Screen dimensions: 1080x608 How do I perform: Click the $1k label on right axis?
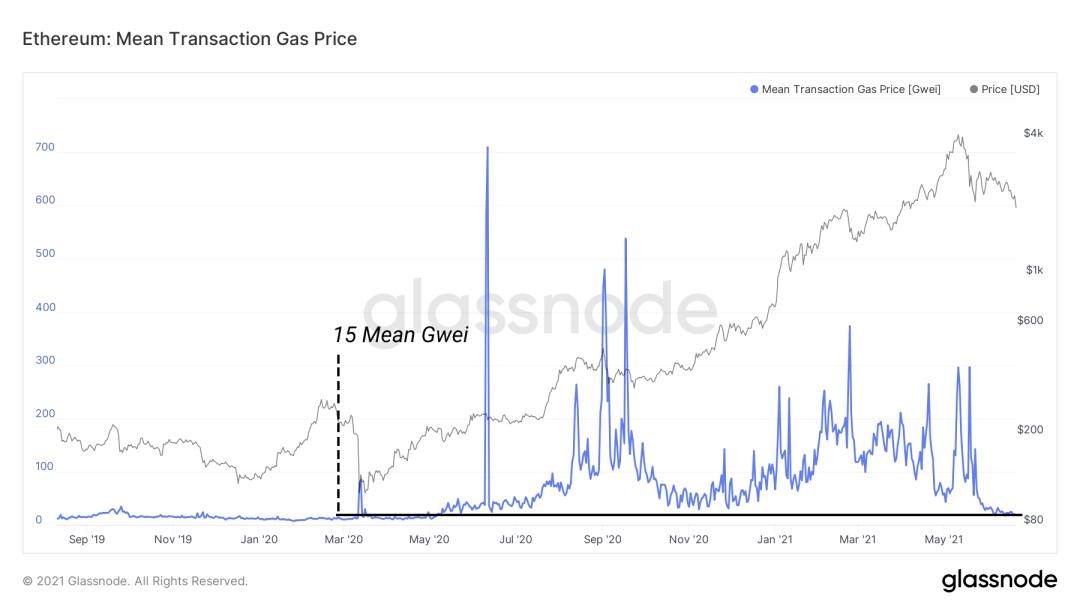pos(1035,270)
